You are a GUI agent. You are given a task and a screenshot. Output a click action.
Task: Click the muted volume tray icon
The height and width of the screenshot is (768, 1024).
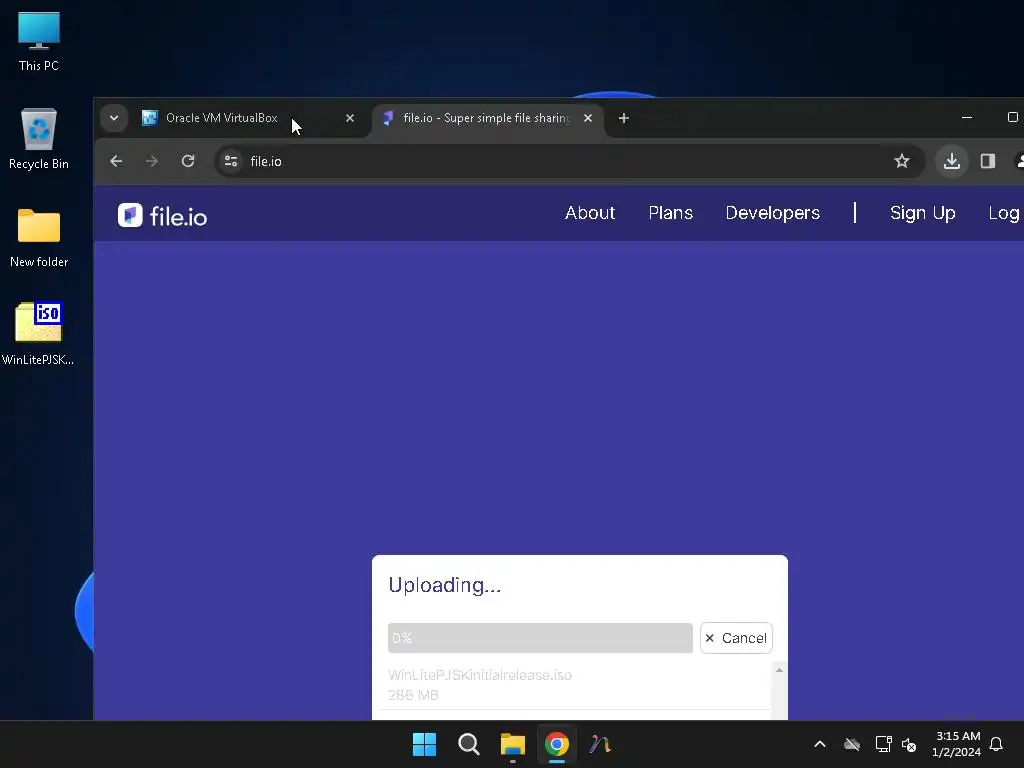pos(909,744)
